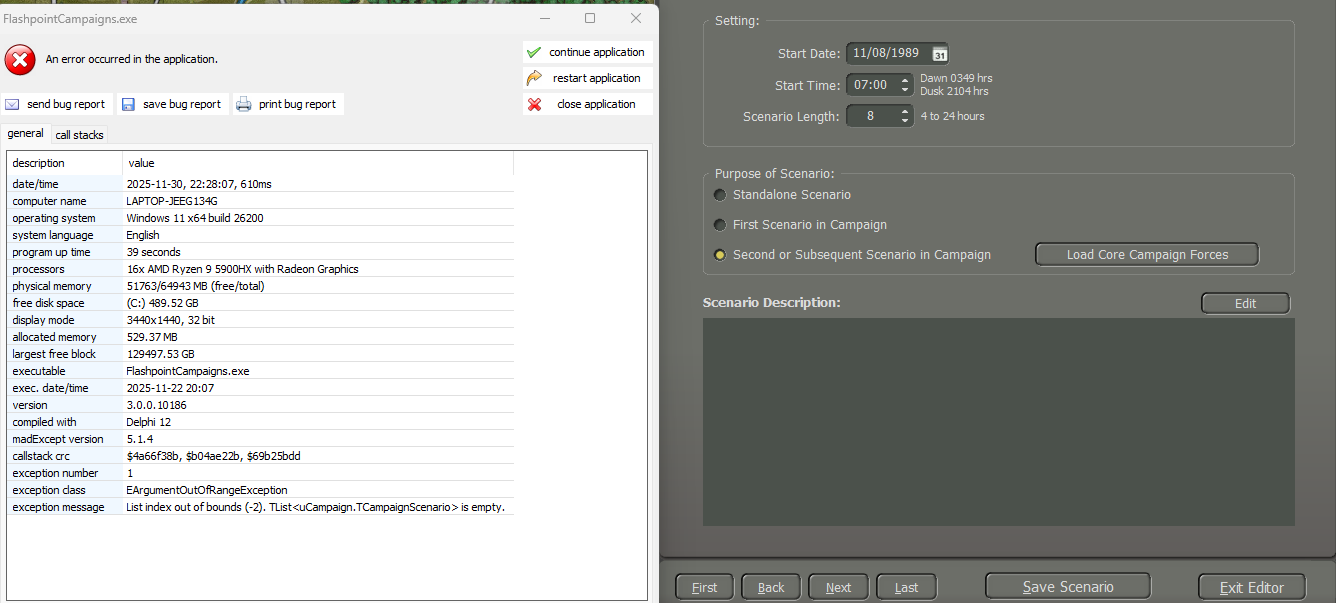
Task: Go to First editor page
Action: click(x=704, y=587)
